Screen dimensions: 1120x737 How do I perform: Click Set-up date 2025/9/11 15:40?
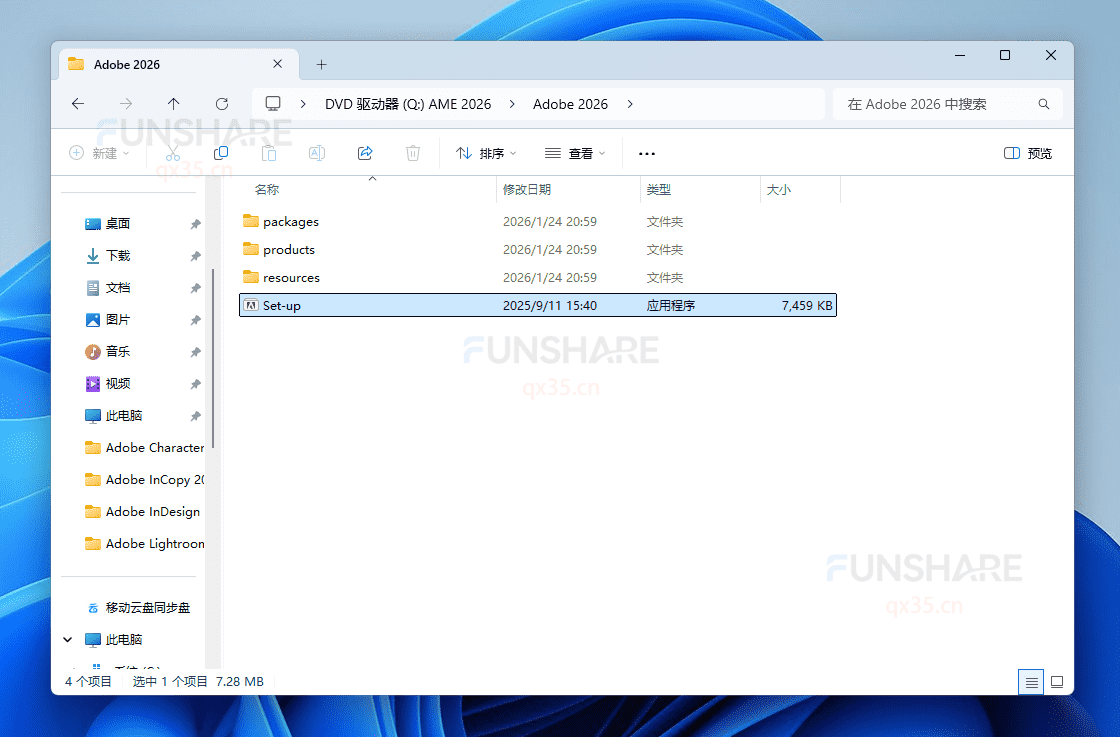[x=550, y=306]
